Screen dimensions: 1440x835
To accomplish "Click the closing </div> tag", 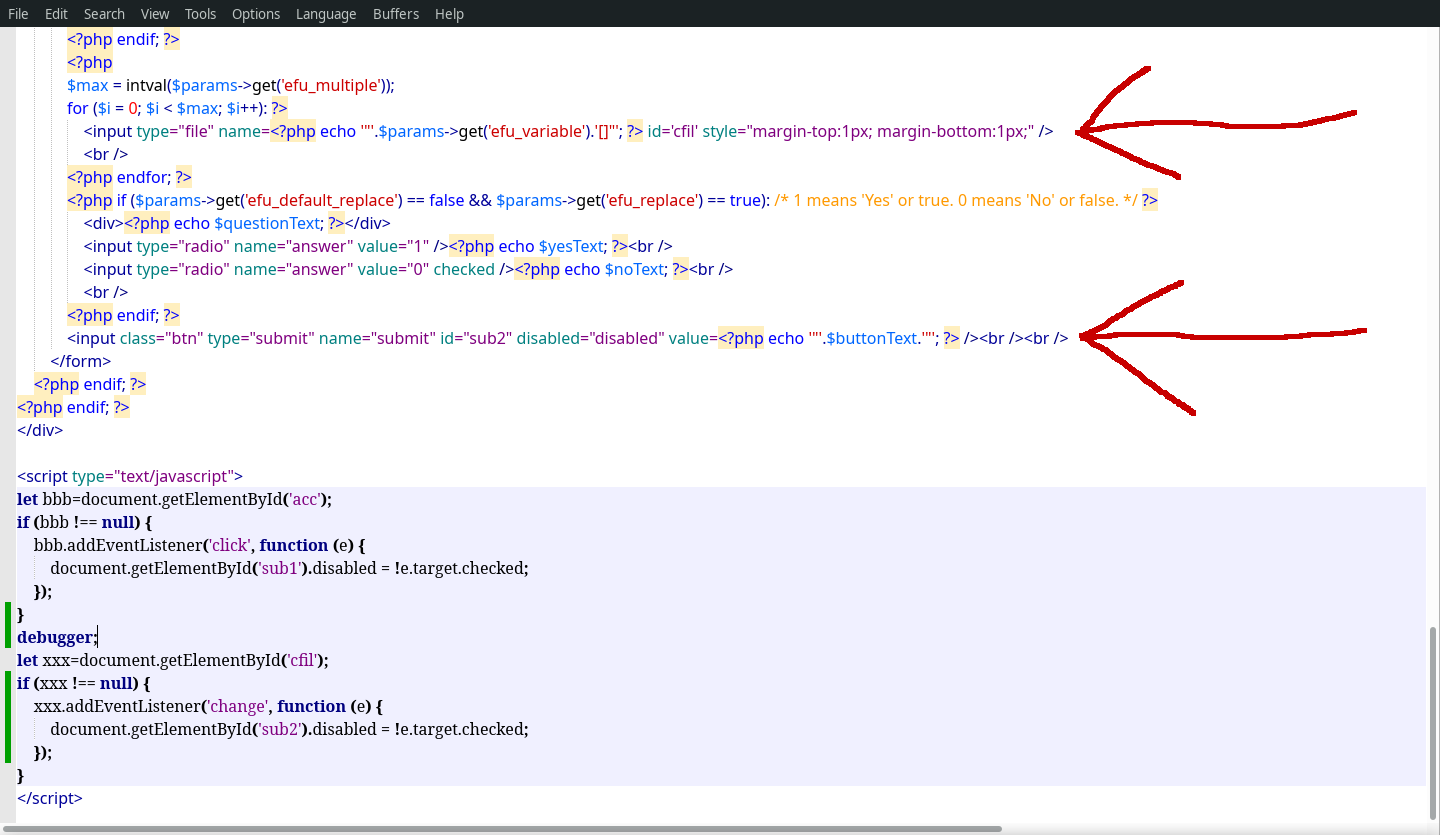I will (39, 430).
